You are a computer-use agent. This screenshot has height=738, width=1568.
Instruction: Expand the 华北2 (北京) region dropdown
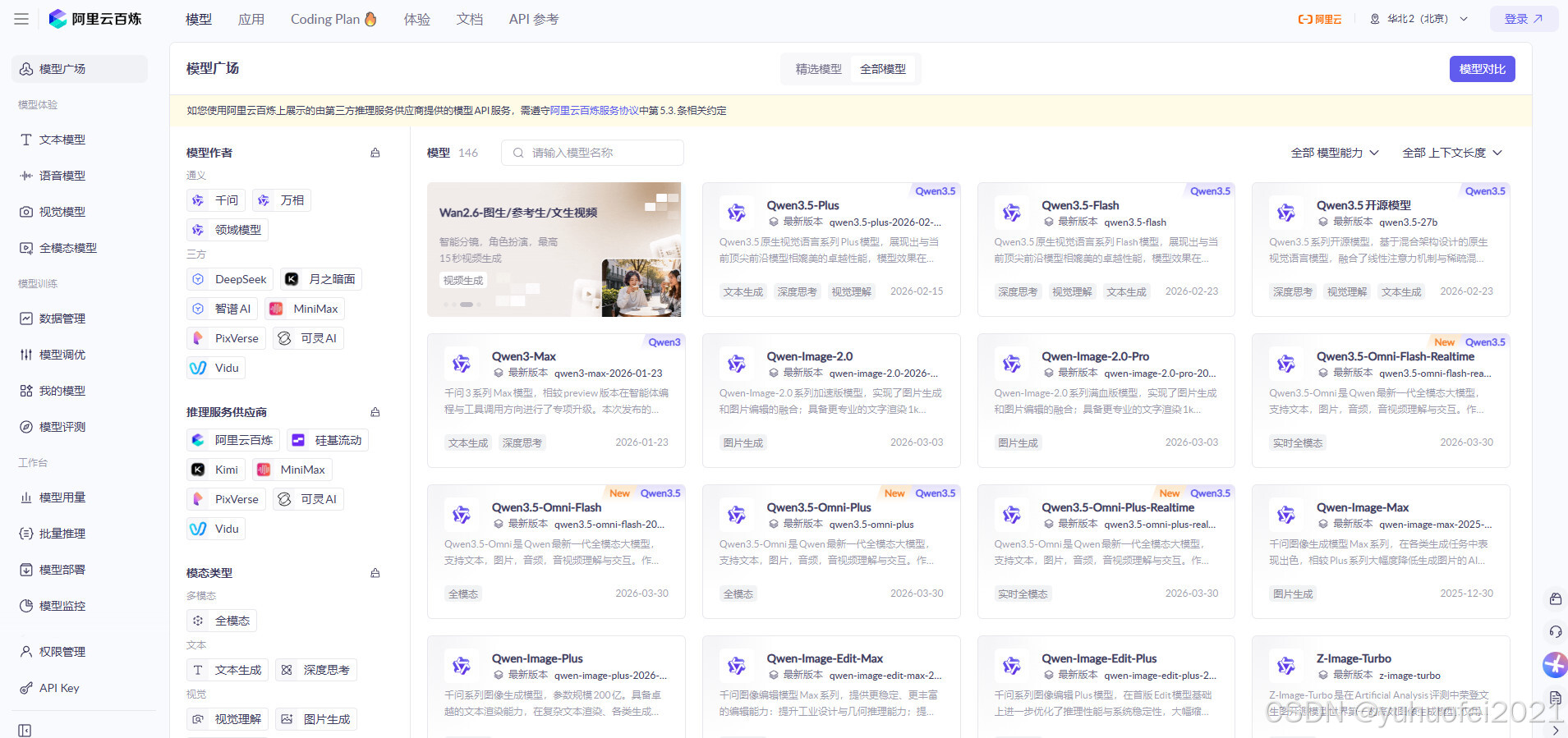coord(1419,19)
